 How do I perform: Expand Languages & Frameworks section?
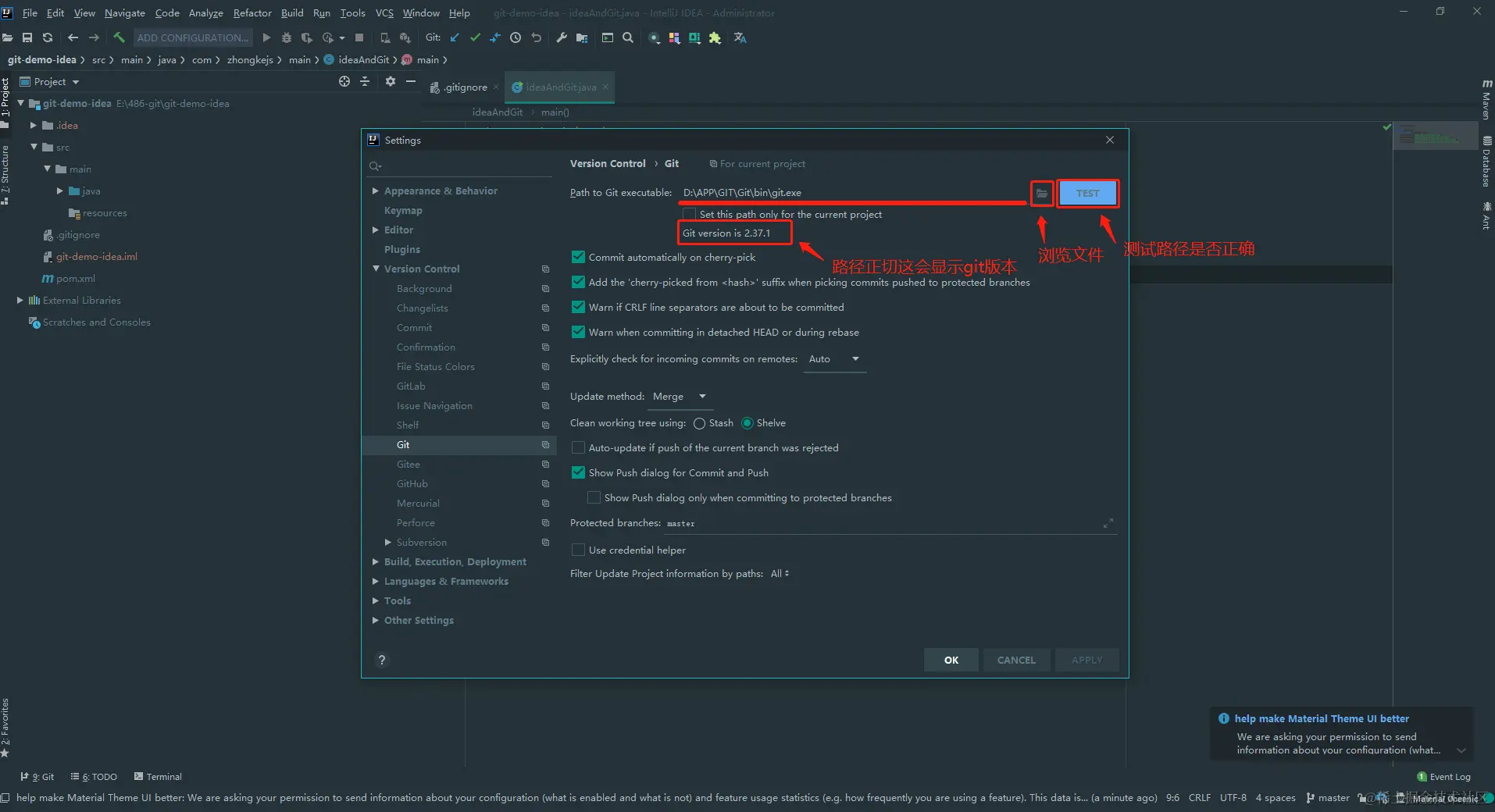click(376, 581)
